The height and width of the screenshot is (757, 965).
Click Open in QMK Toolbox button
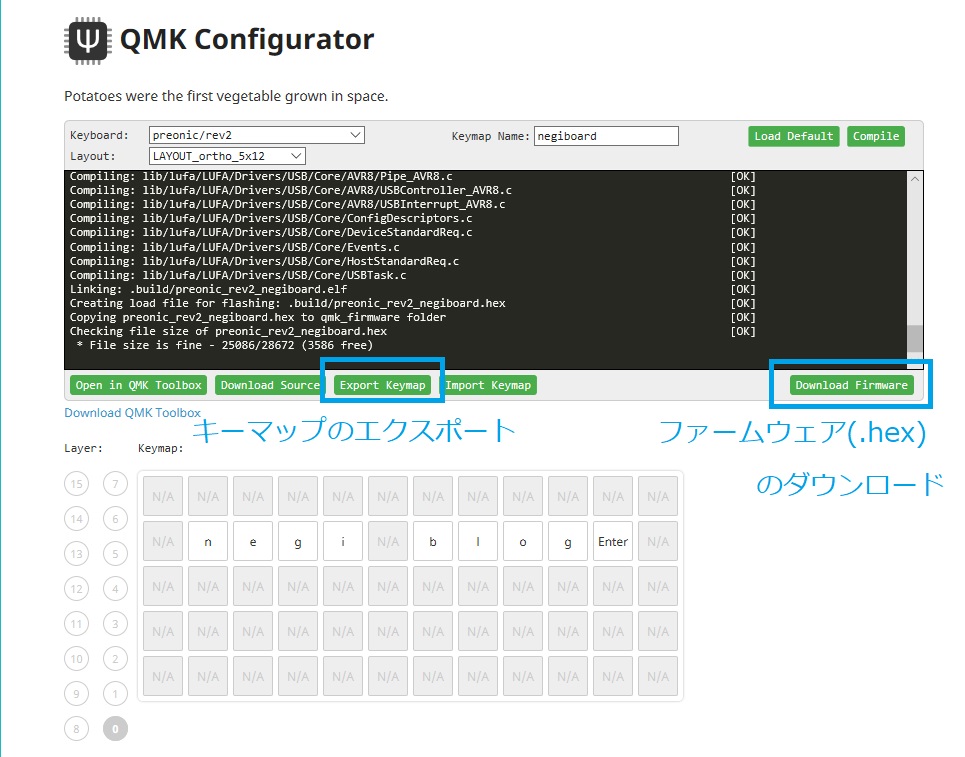click(x=138, y=385)
